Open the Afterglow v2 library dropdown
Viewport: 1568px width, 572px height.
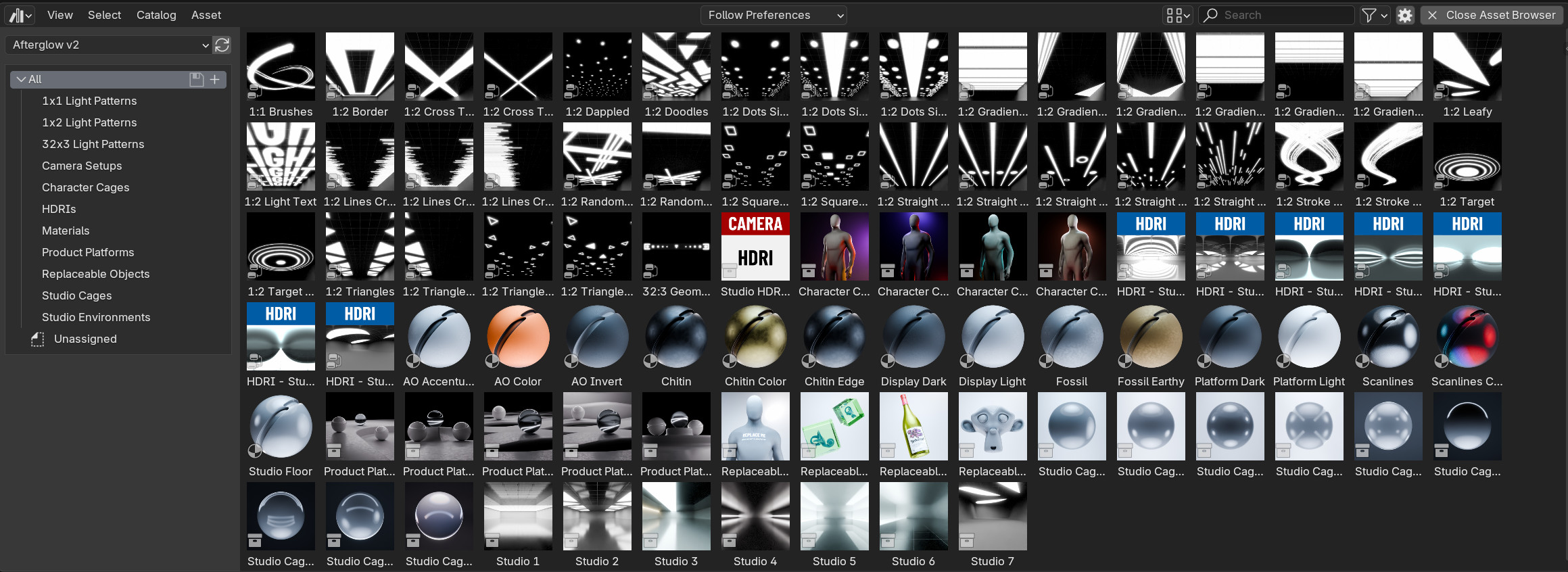pos(109,45)
